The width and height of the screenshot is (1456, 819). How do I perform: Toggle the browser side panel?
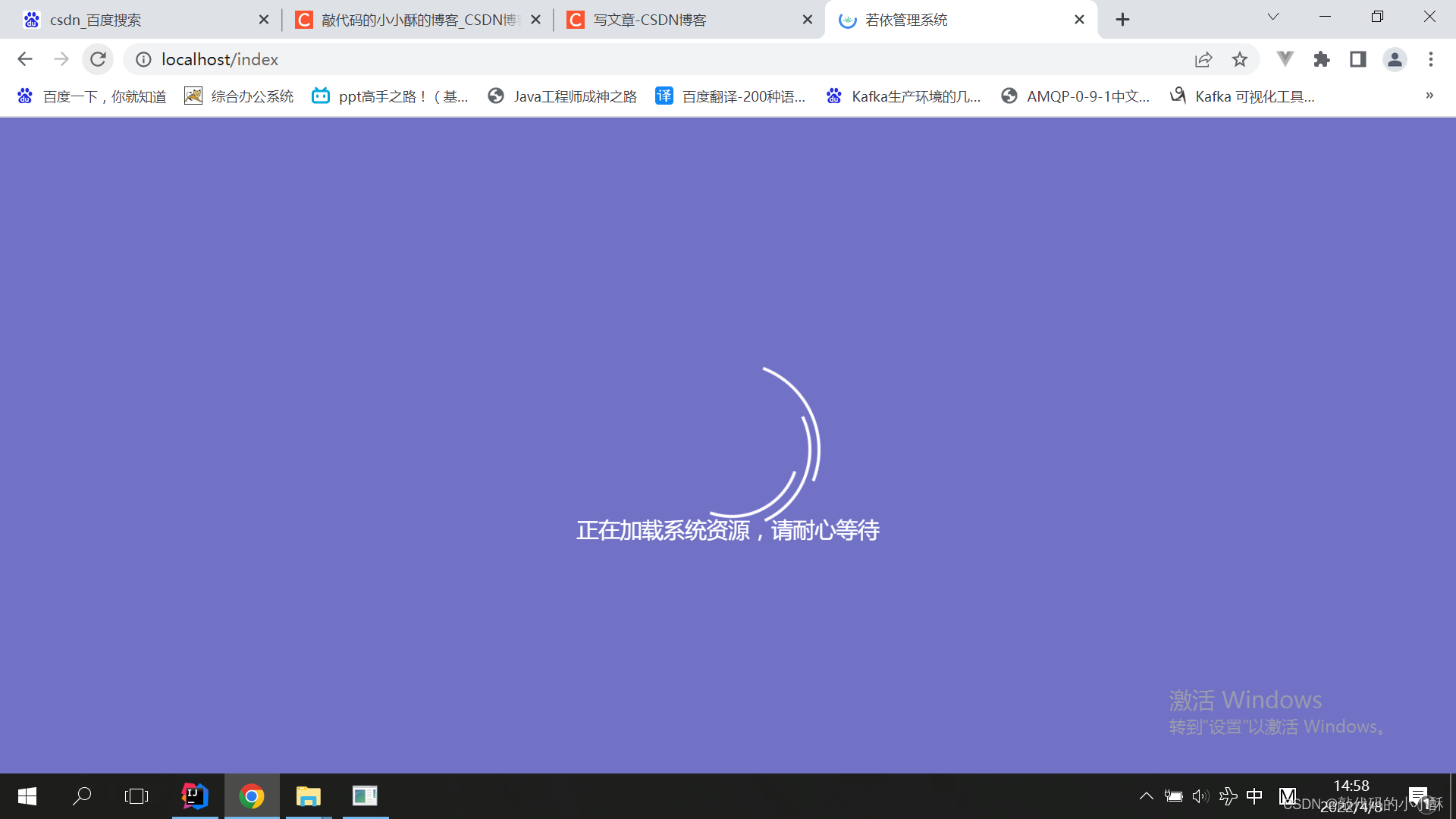(x=1358, y=59)
